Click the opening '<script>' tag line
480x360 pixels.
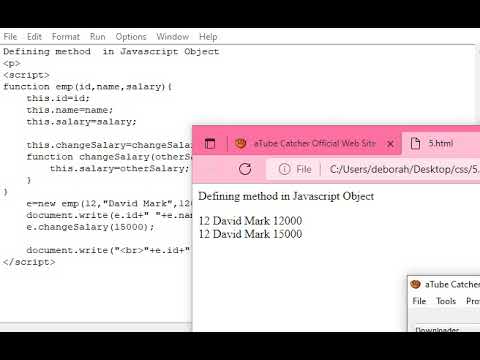click(26, 75)
